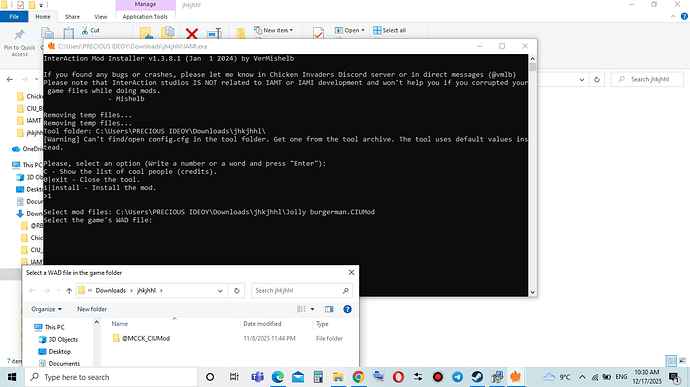690x387 pixels.
Task: Open Telegram from the taskbar
Action: (x=458, y=377)
